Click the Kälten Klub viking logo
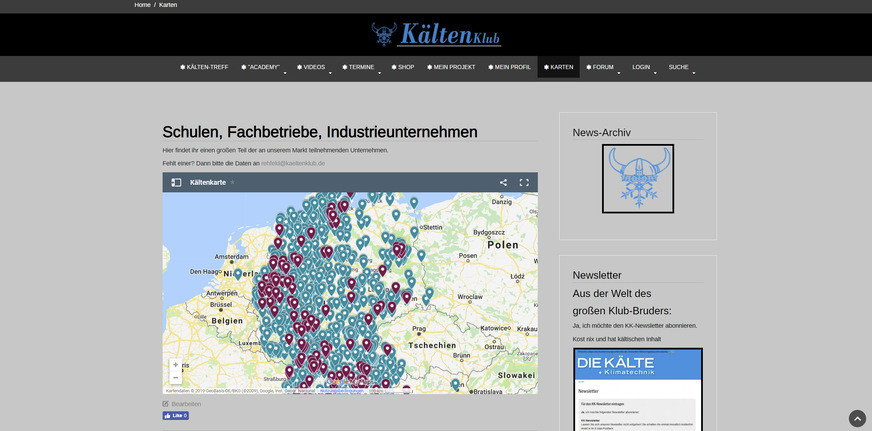The image size is (872, 431). pos(435,35)
